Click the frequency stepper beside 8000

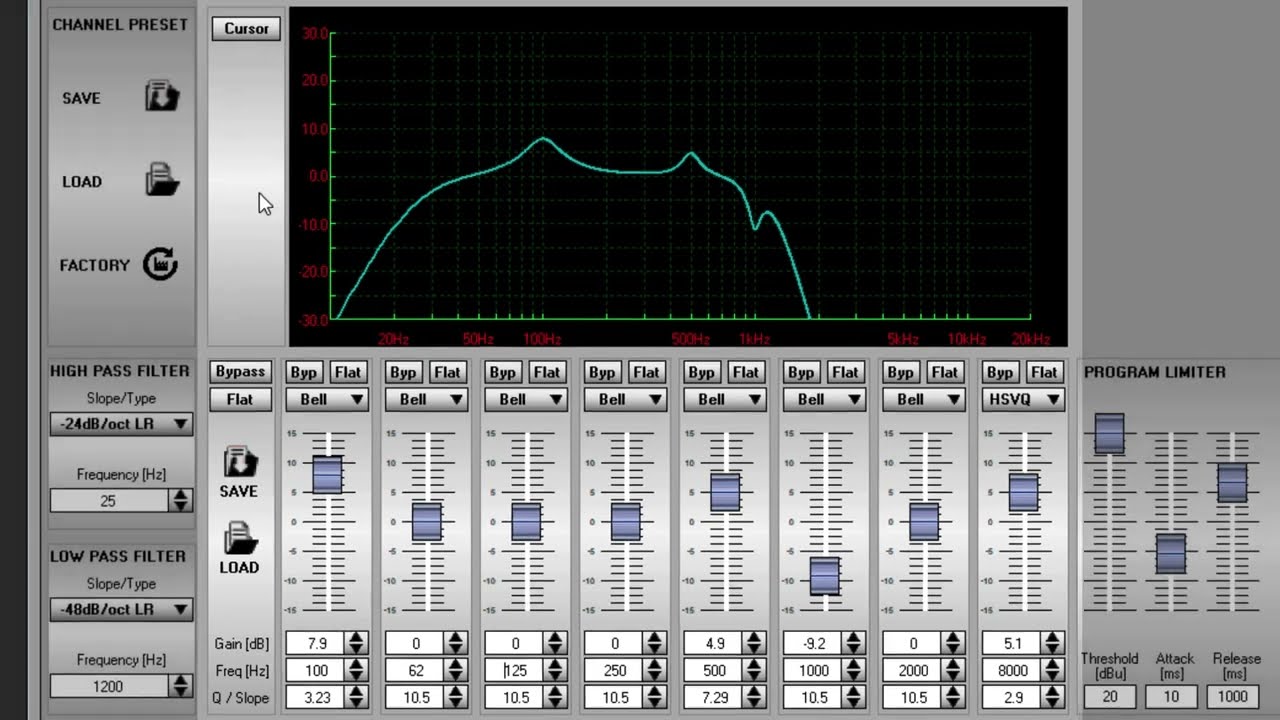1052,670
